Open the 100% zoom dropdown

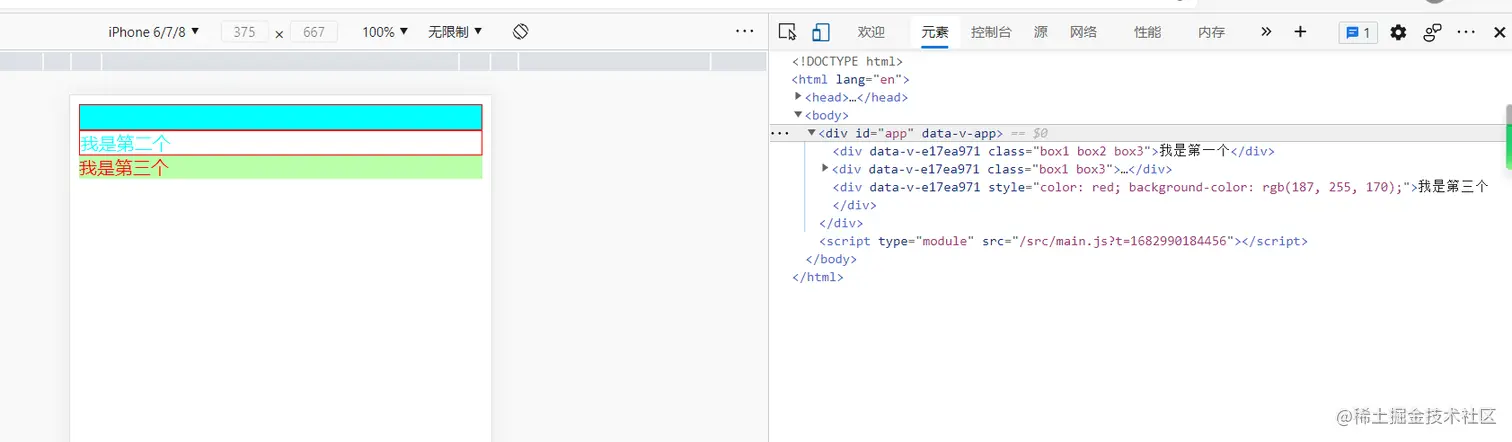tap(385, 32)
